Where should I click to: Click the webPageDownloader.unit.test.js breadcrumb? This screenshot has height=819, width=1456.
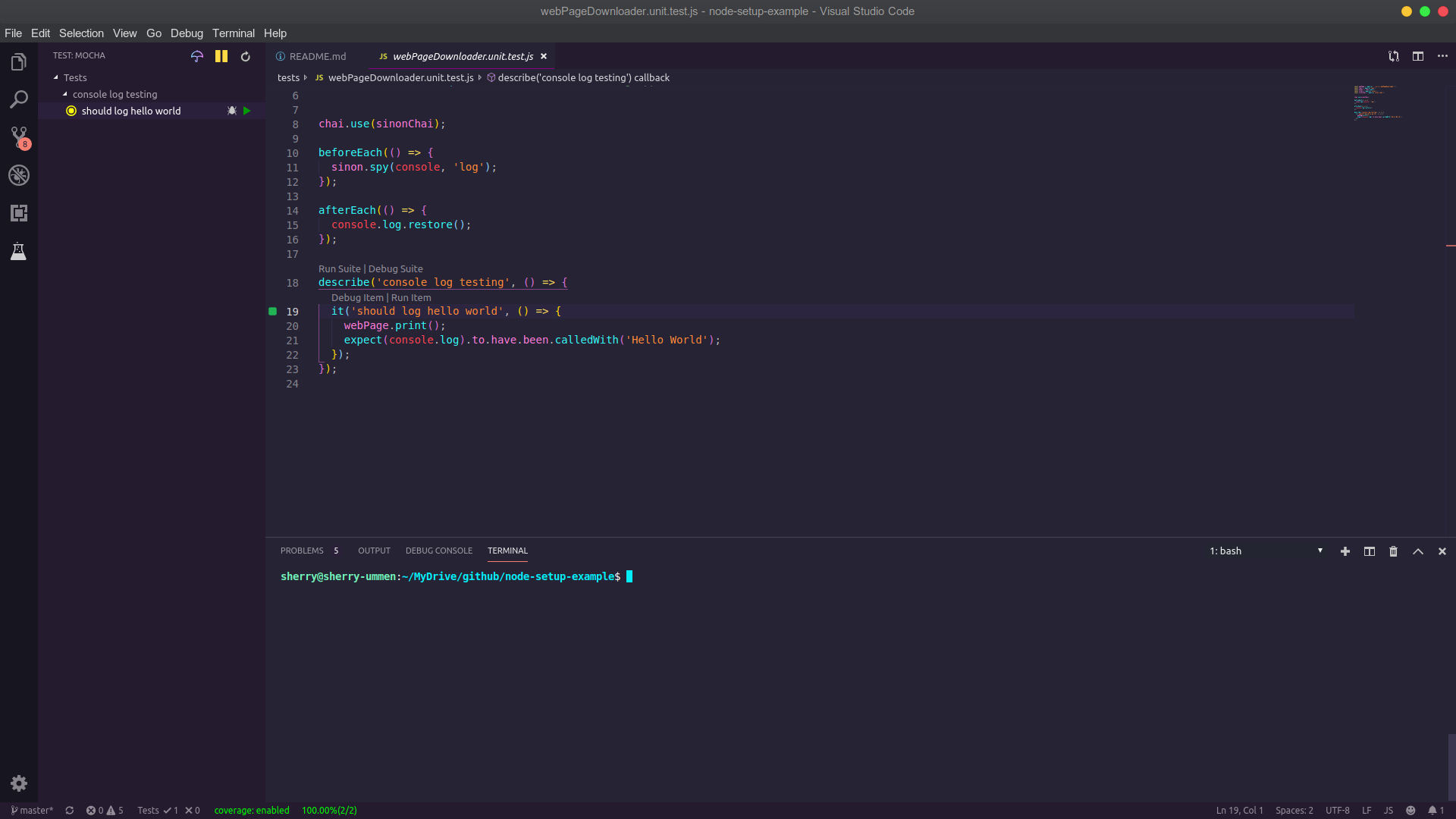400,77
